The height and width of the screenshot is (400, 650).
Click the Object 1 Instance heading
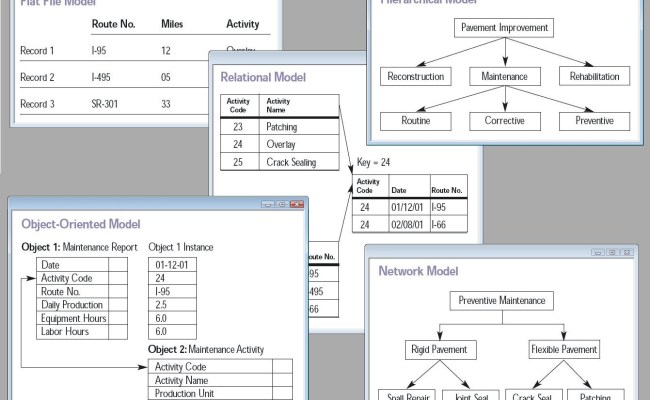[181, 247]
